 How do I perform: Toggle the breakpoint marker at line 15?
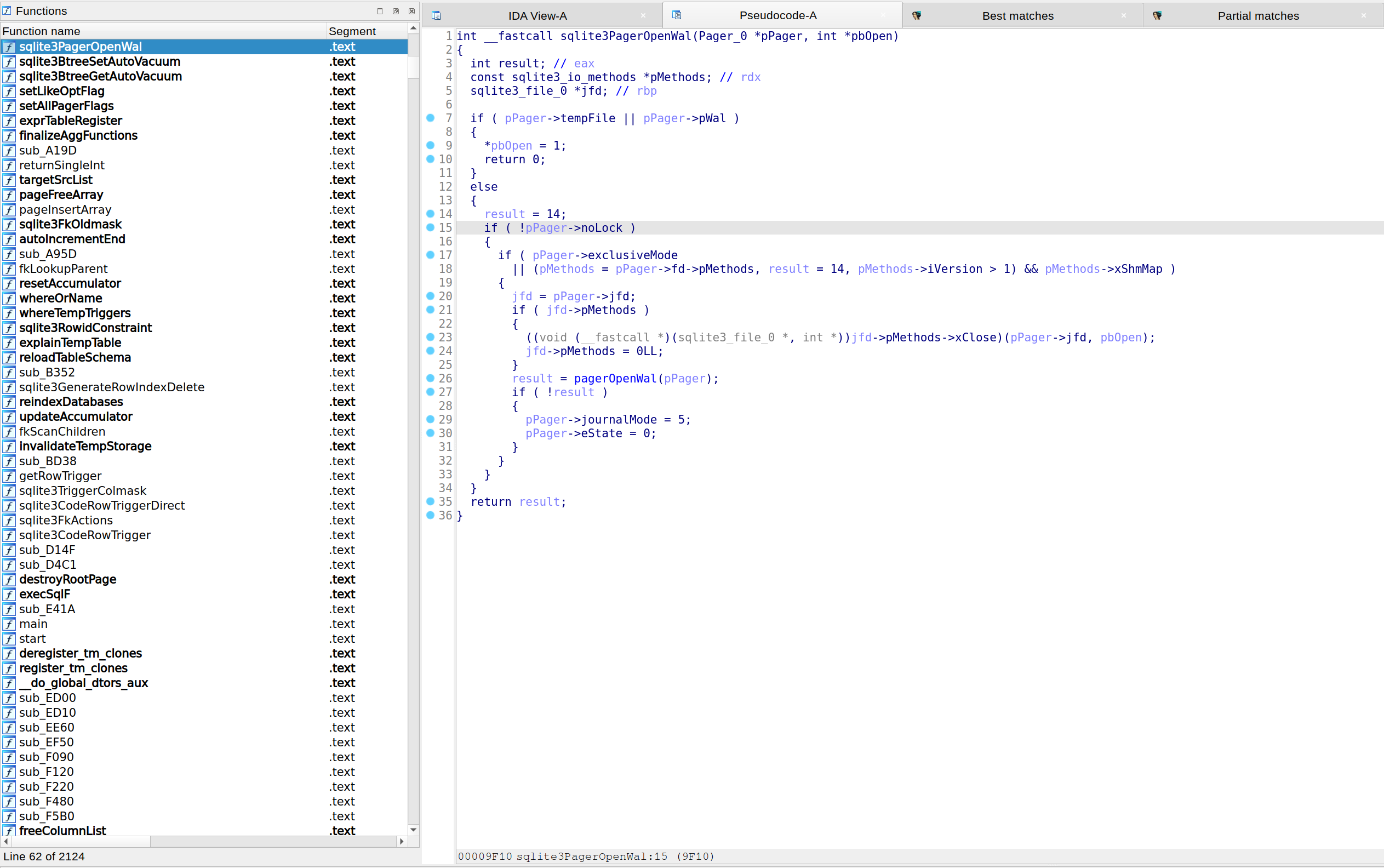[430, 228]
